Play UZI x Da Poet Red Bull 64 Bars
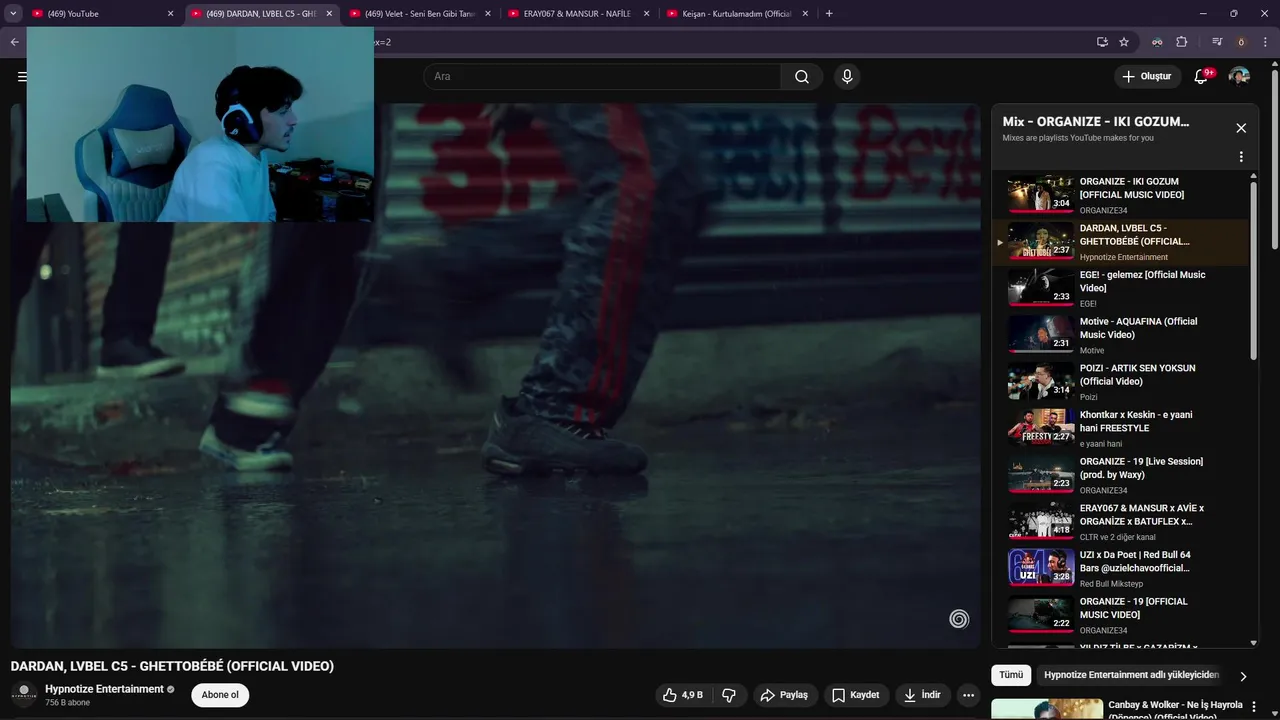The width and height of the screenshot is (1280, 720). pyautogui.click(x=1120, y=568)
